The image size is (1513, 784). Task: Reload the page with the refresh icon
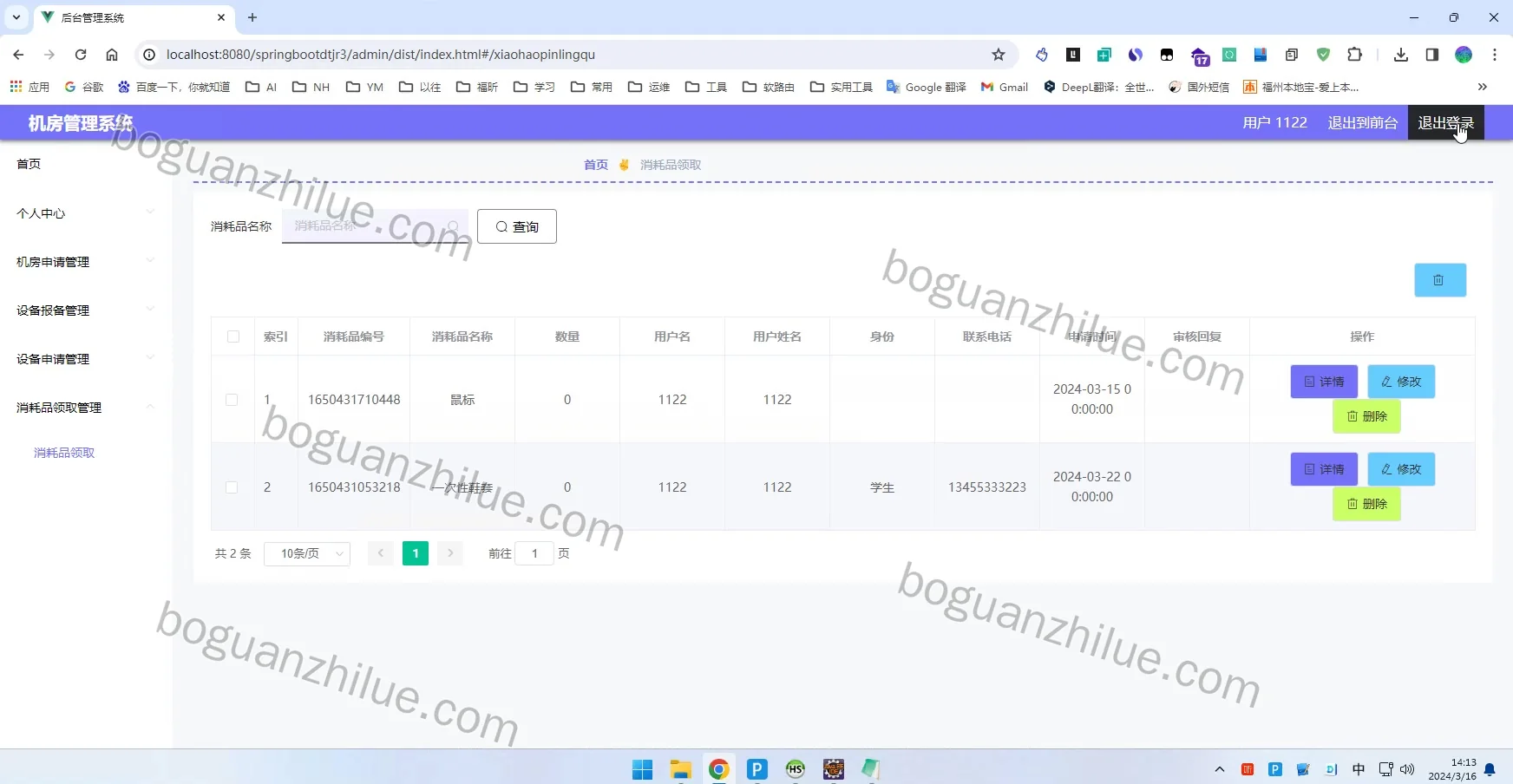(81, 55)
